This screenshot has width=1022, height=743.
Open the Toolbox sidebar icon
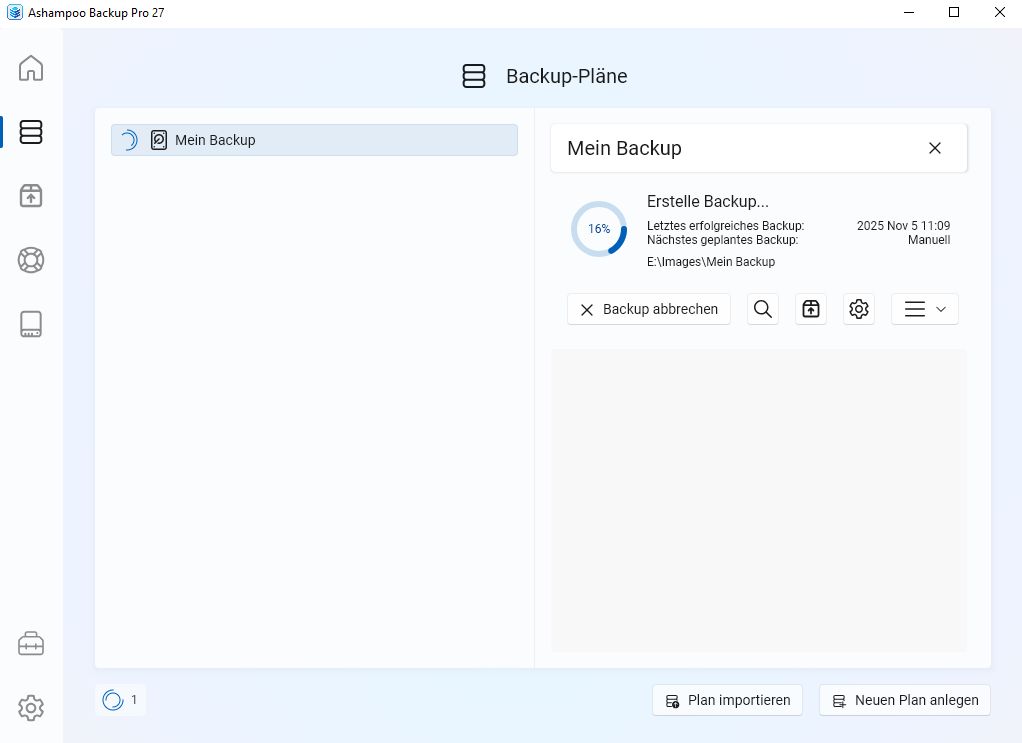[31, 644]
